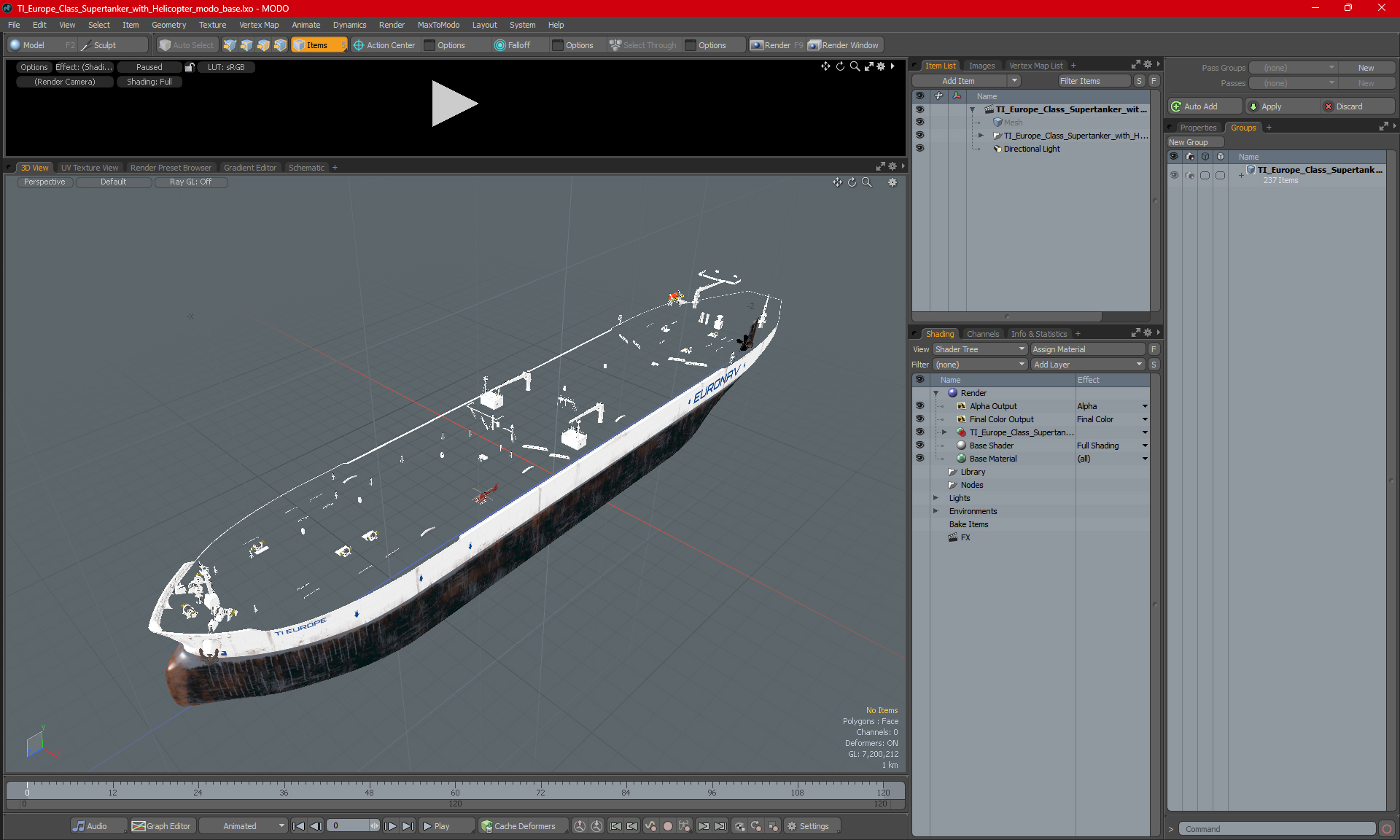The height and width of the screenshot is (840, 1400).
Task: Switch to Properties tab
Action: [x=1197, y=128]
